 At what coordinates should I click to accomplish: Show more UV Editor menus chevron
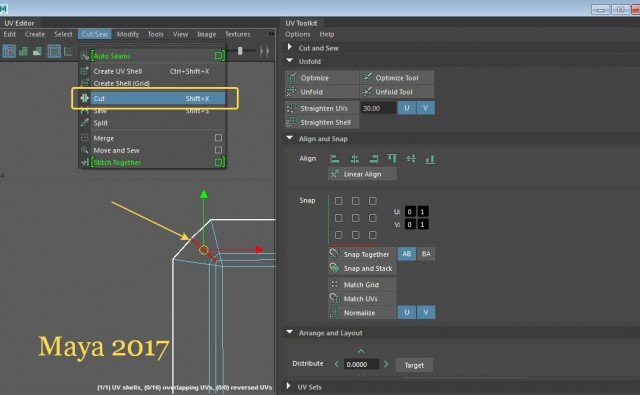[271, 34]
